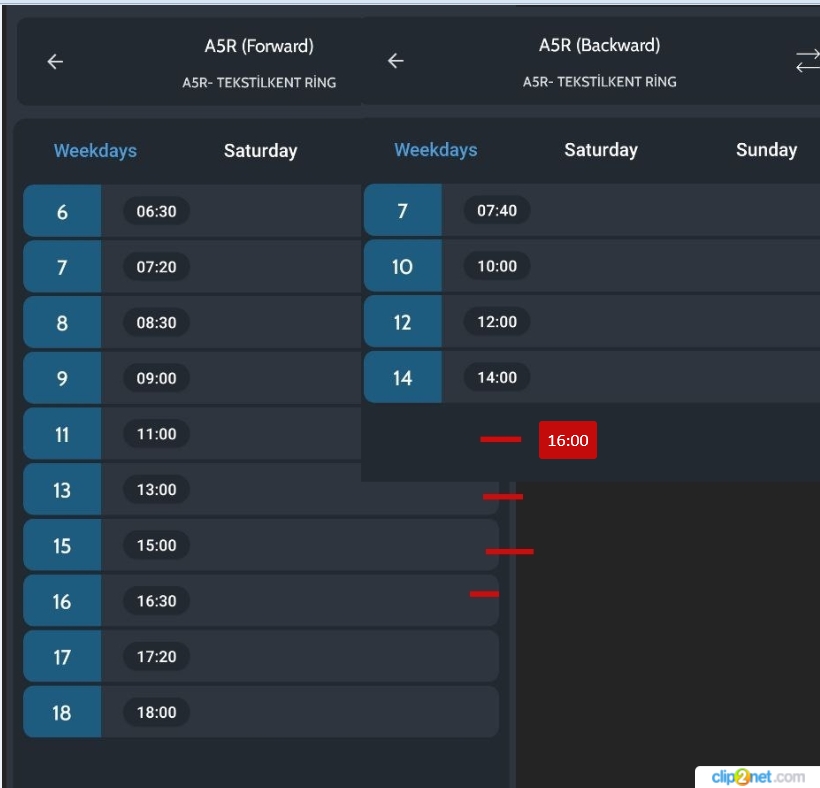This screenshot has height=788, width=820.
Task: Open Saturday tab in Backward panel
Action: tap(600, 150)
